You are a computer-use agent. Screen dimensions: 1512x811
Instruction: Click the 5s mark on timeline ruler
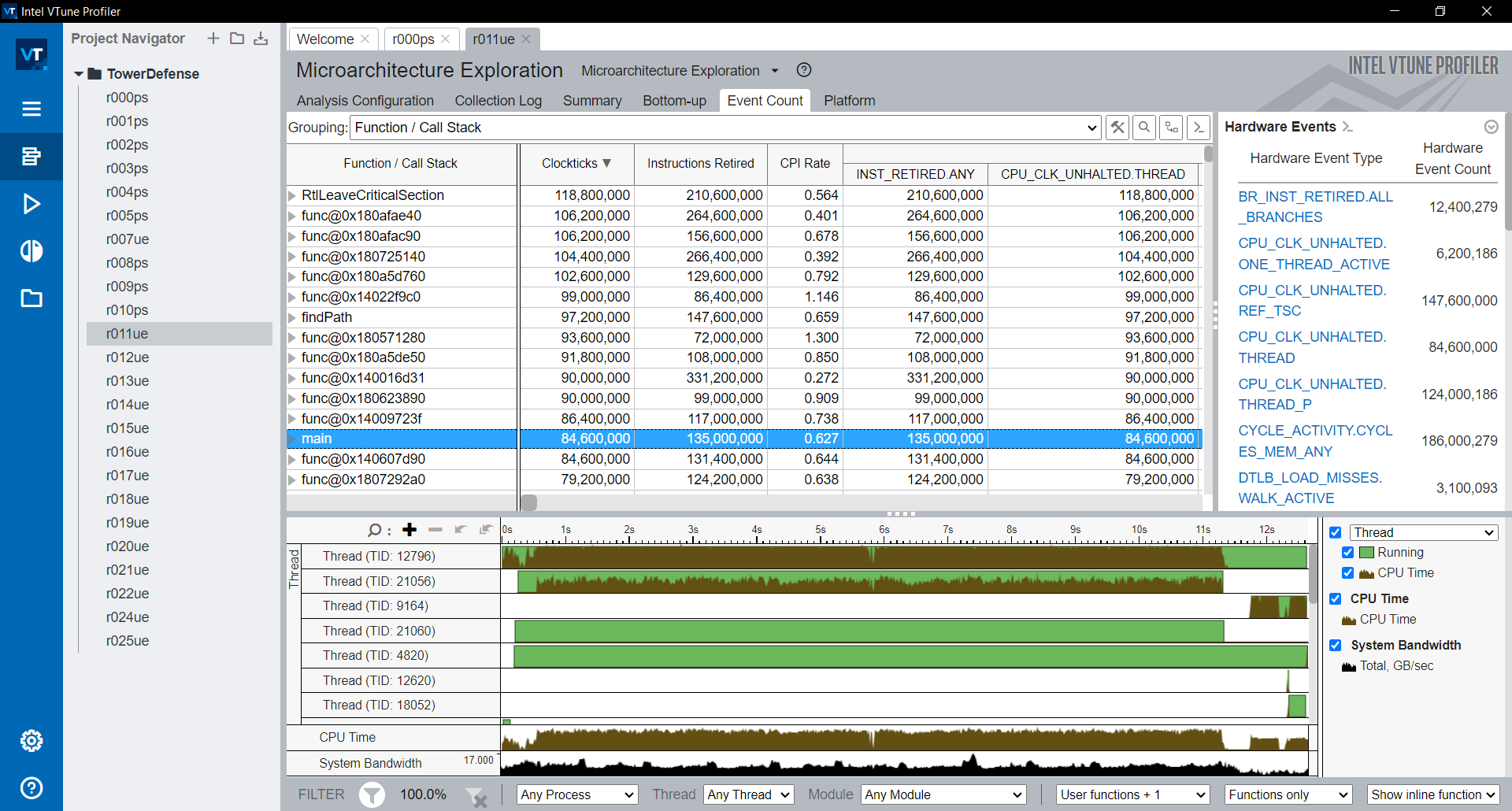pos(821,530)
